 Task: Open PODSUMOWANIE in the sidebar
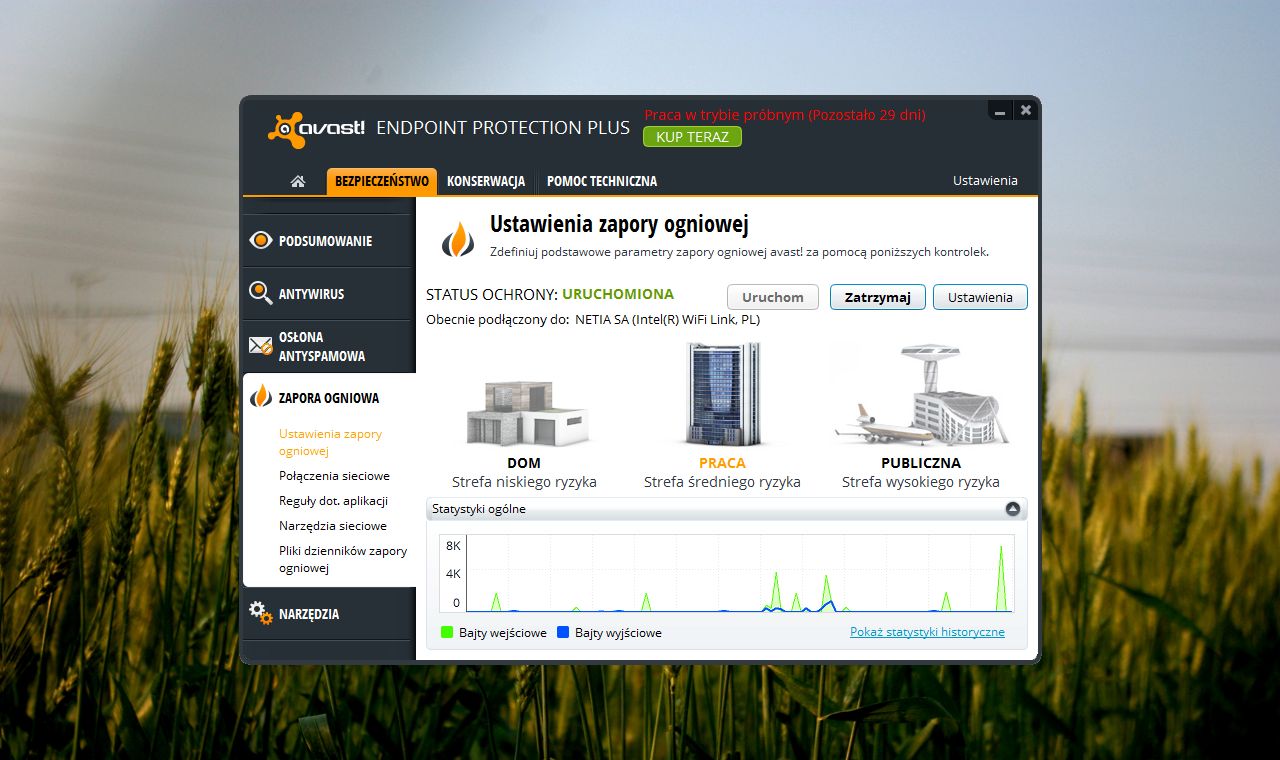(327, 241)
